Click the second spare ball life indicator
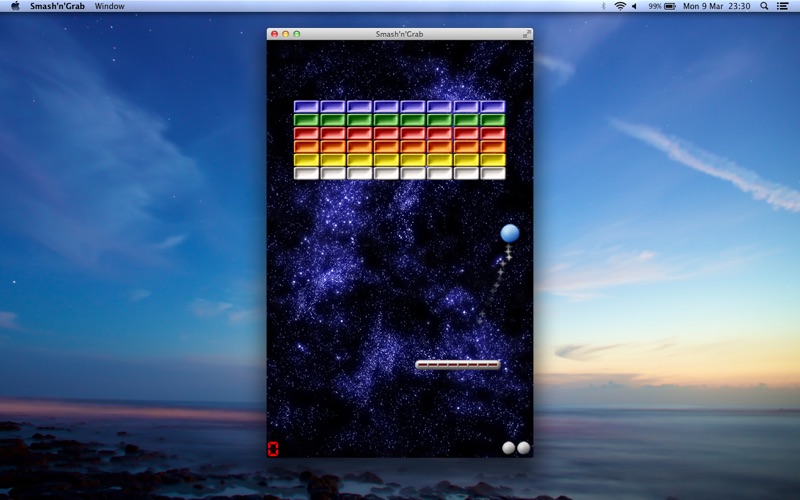The image size is (800, 500). [524, 448]
